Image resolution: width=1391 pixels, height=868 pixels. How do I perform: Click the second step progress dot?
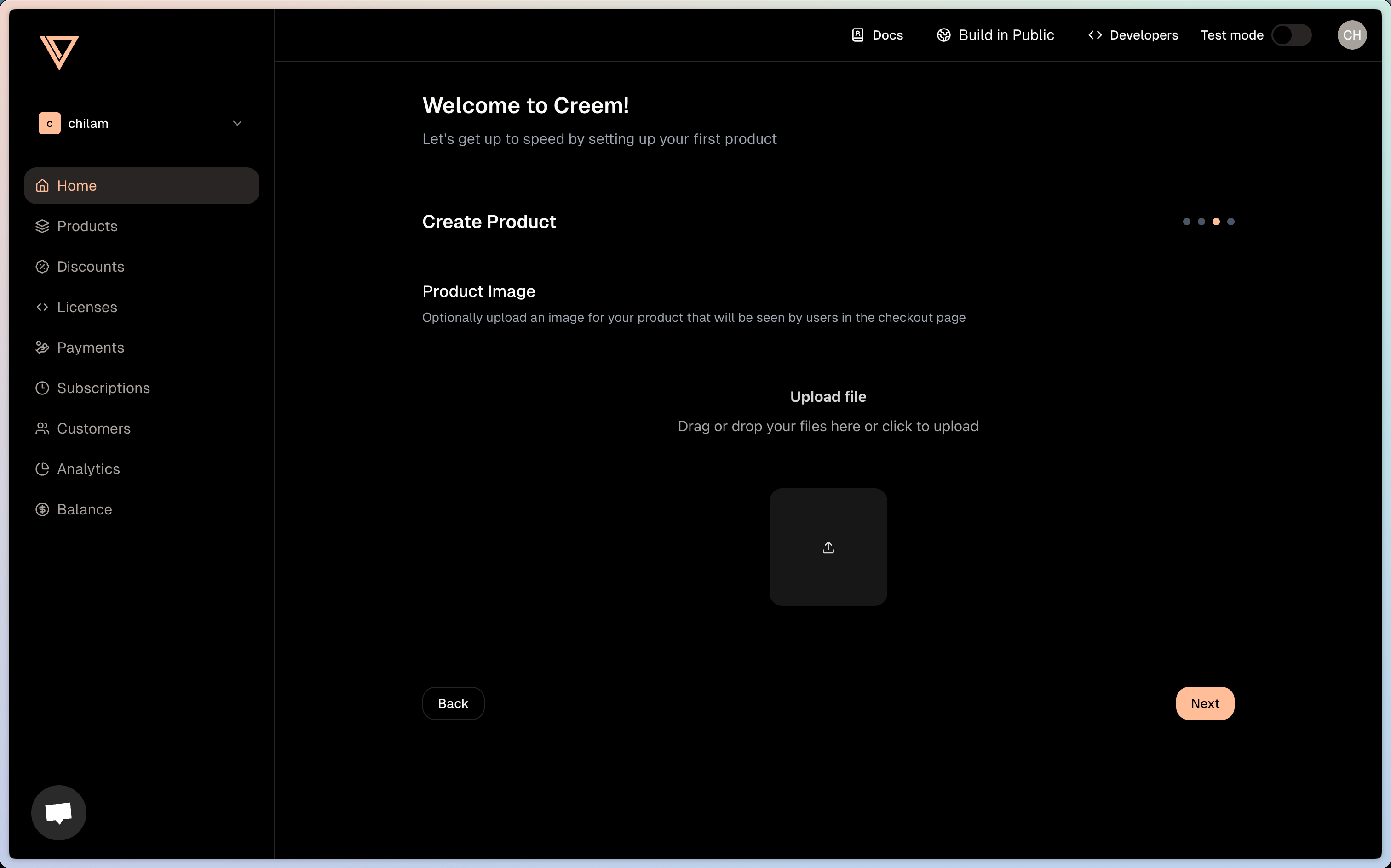click(x=1201, y=222)
